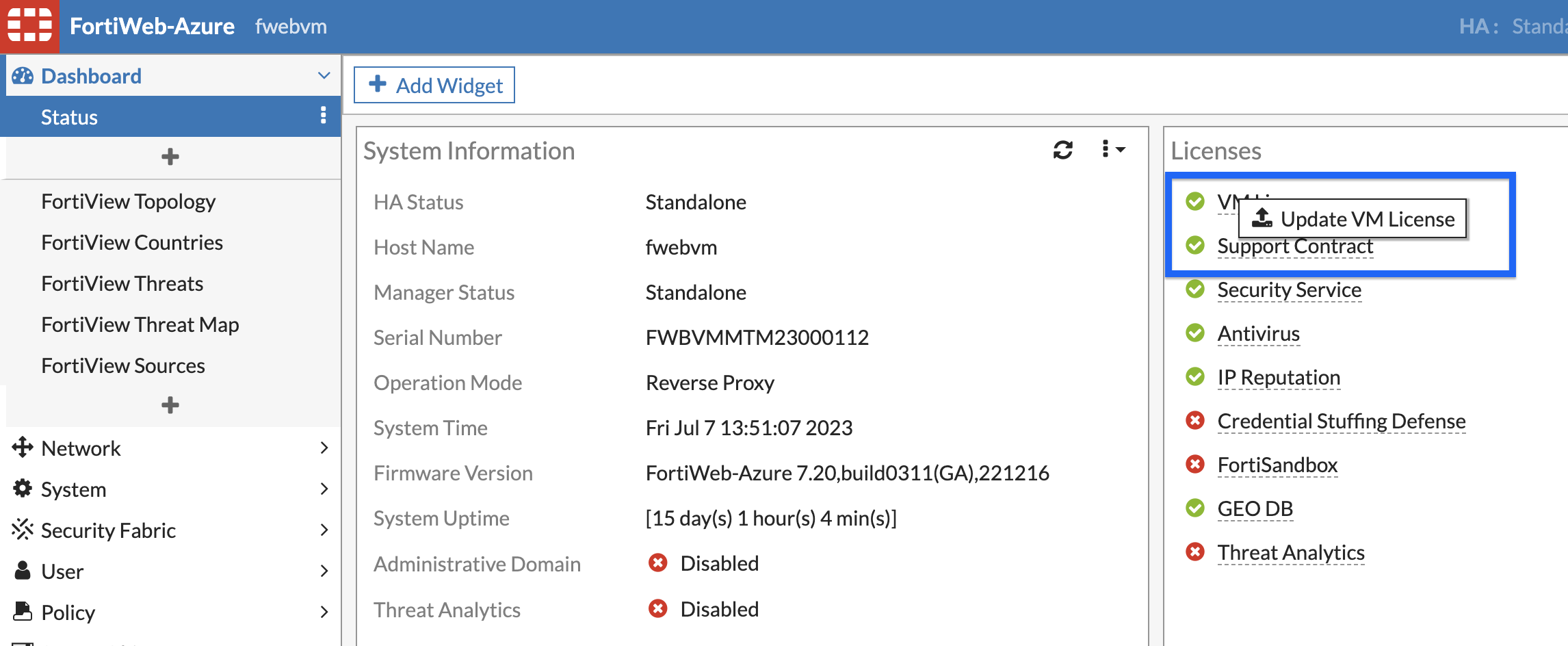Click the red X beside Administrative Domain
The height and width of the screenshot is (646, 1568).
click(x=658, y=563)
